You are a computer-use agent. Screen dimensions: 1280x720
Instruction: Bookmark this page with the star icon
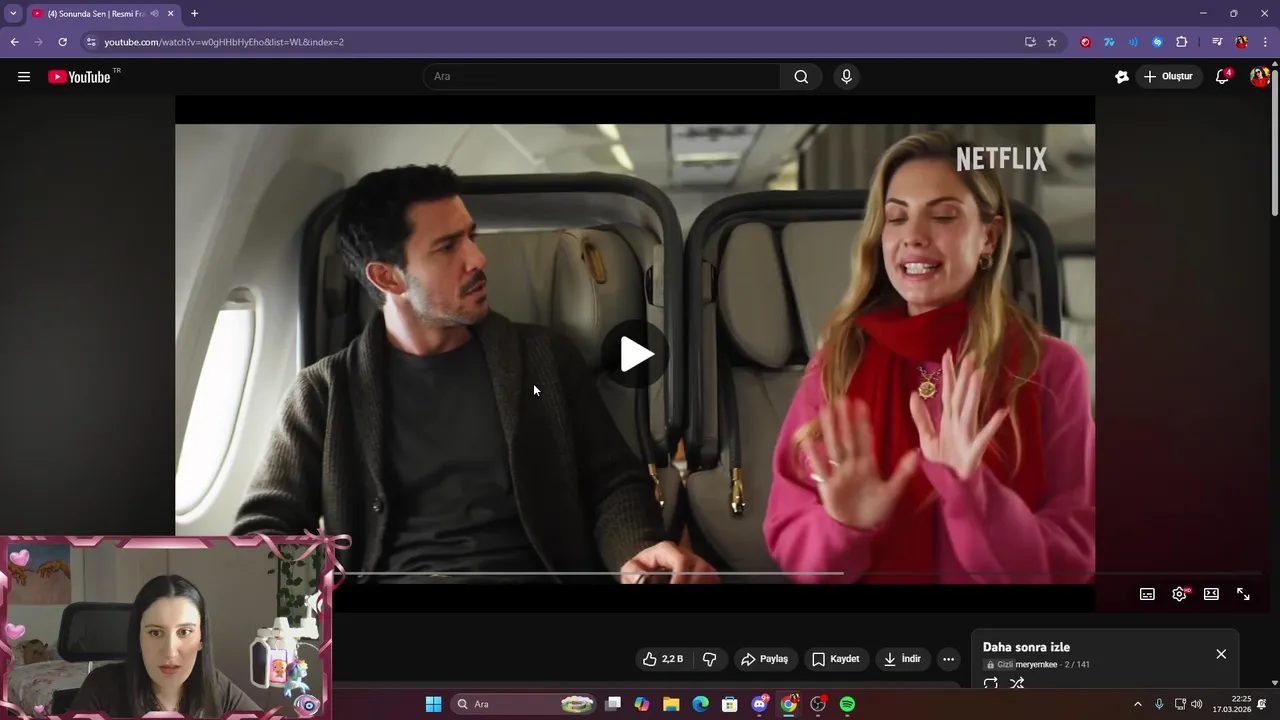[1052, 42]
